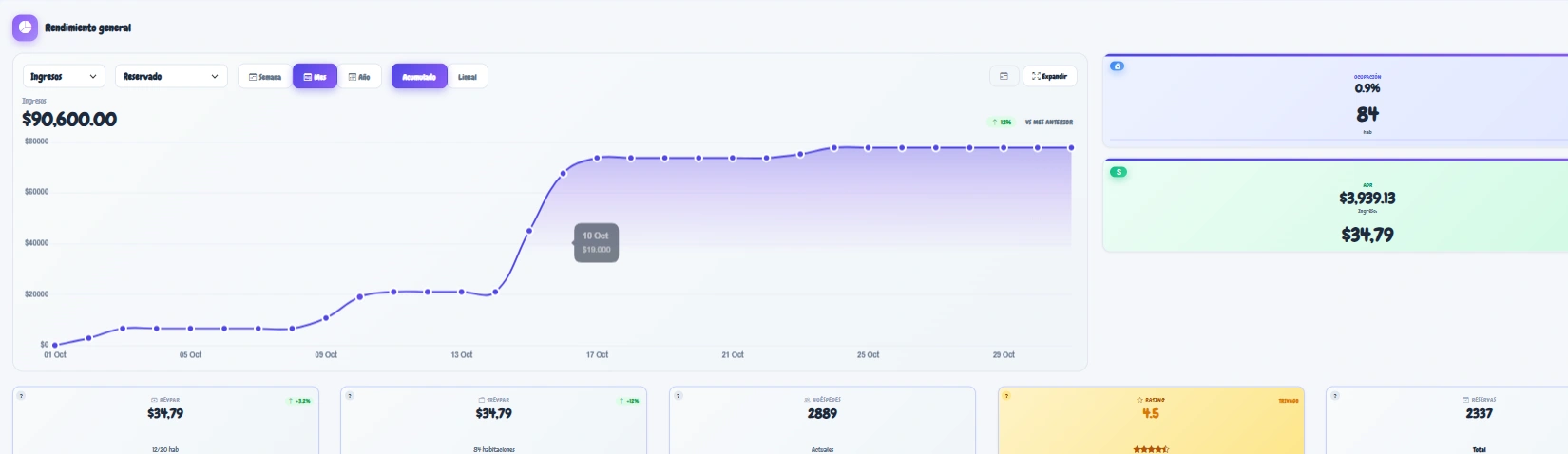Click the +12% badge on the second RevPAR card
Viewport: 1568px width, 454px height.
coord(629,401)
